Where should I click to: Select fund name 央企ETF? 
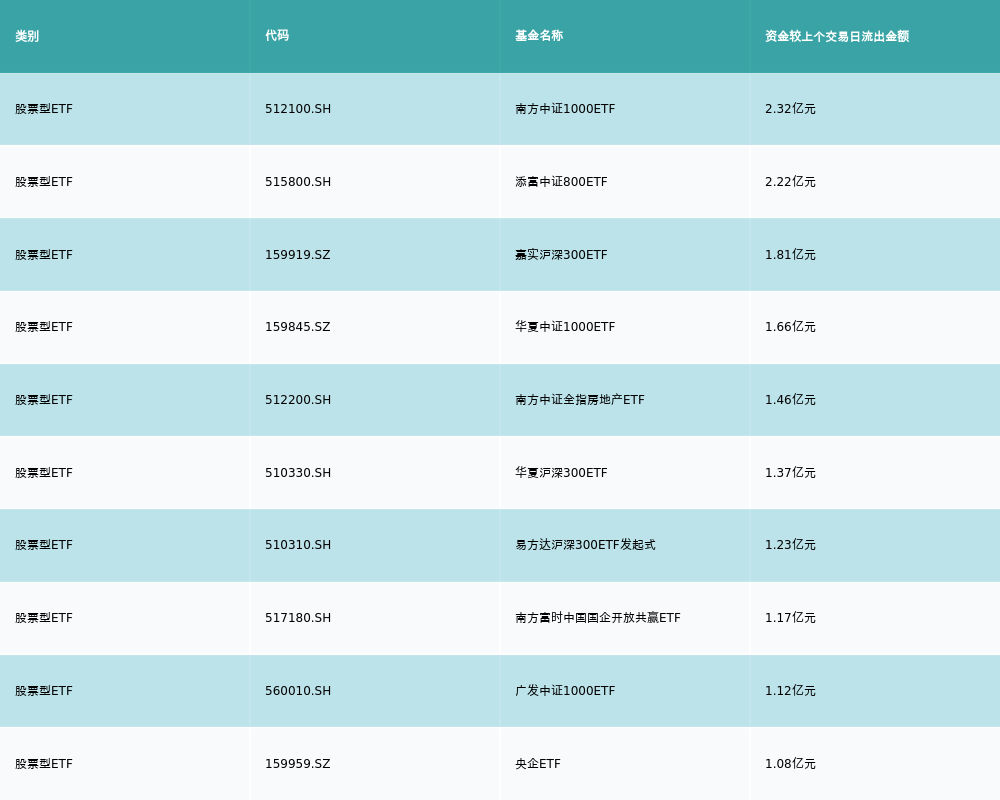click(x=538, y=764)
